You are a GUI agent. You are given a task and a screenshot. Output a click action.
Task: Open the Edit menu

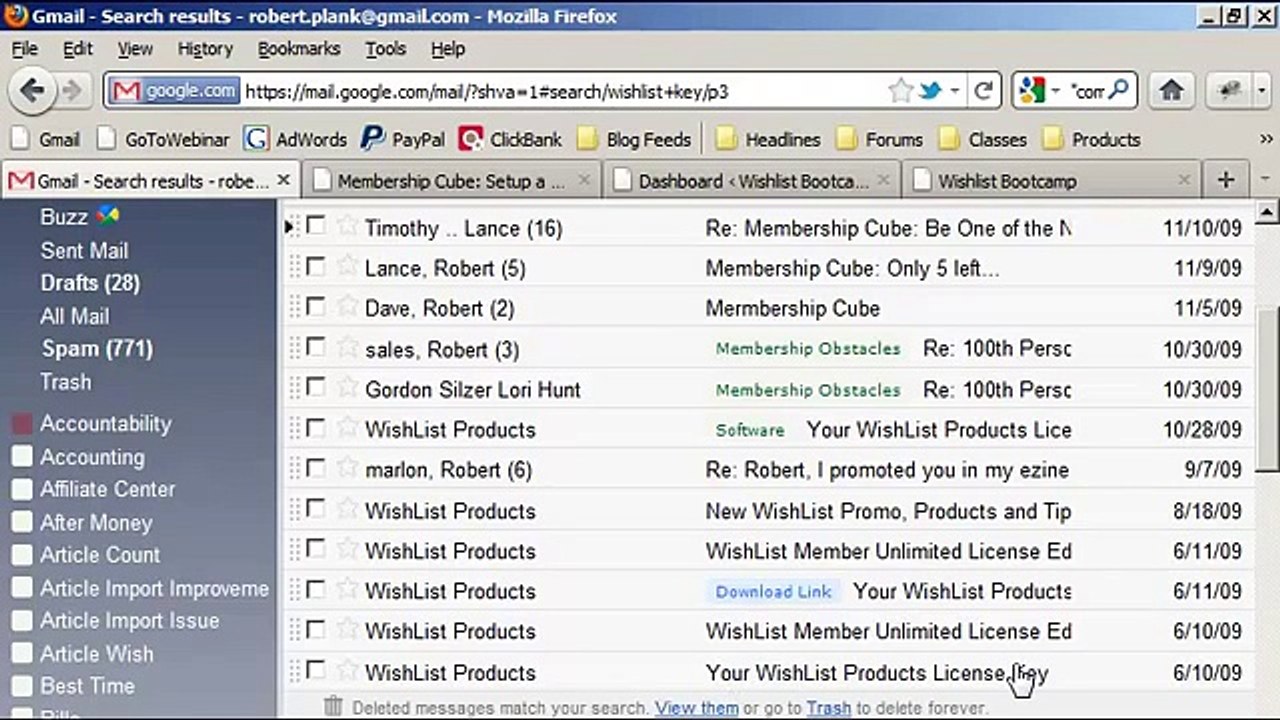click(77, 49)
